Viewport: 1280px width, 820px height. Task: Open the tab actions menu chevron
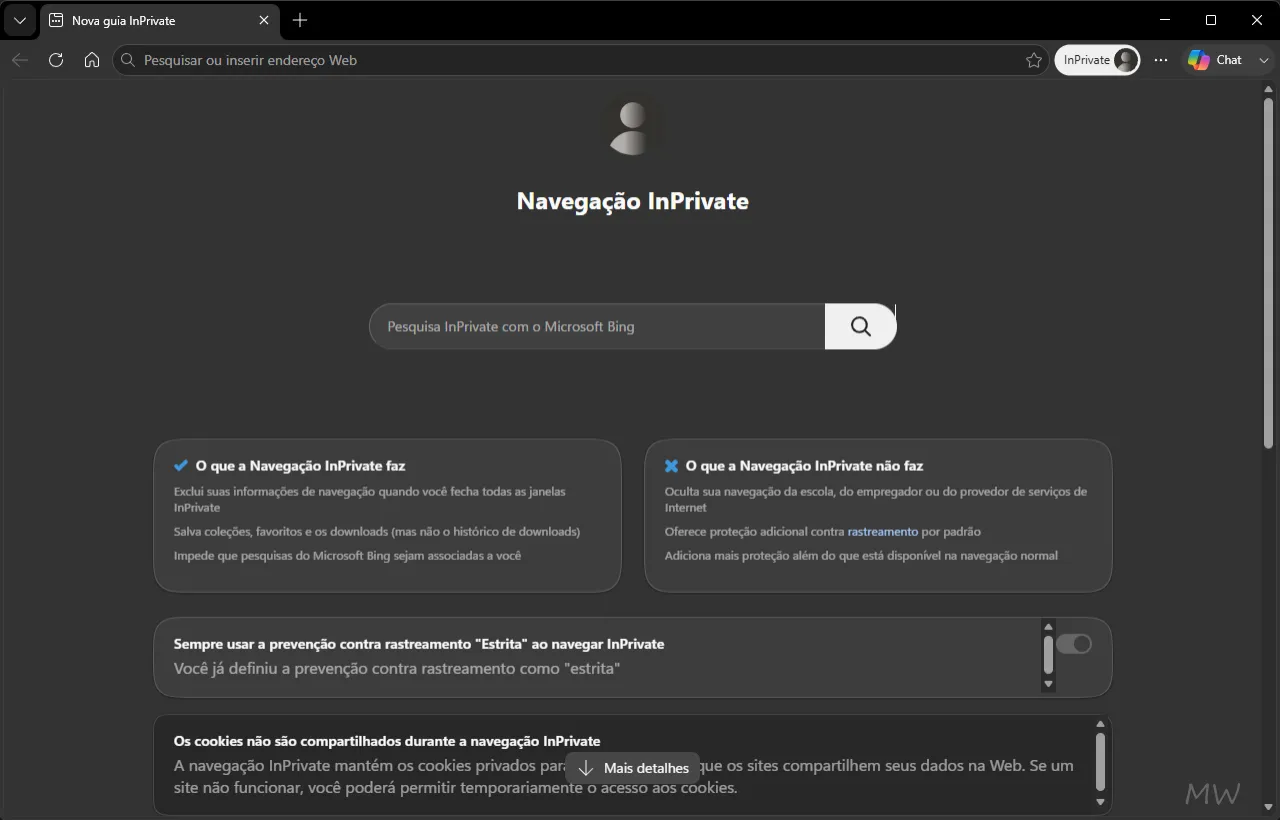pos(19,20)
